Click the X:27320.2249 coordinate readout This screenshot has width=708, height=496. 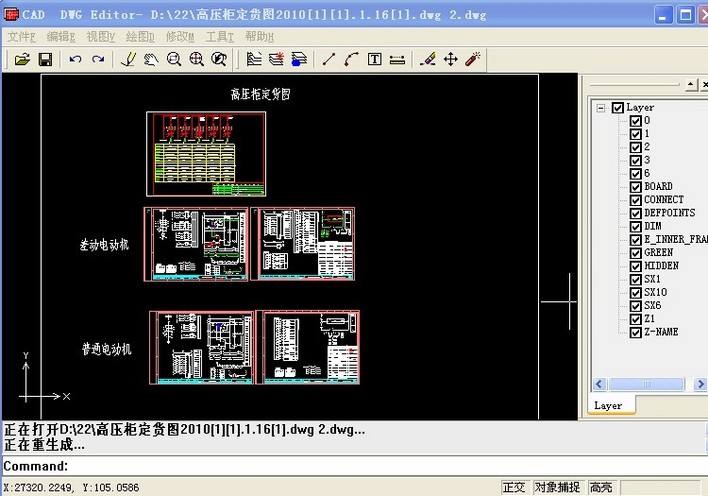(39, 488)
